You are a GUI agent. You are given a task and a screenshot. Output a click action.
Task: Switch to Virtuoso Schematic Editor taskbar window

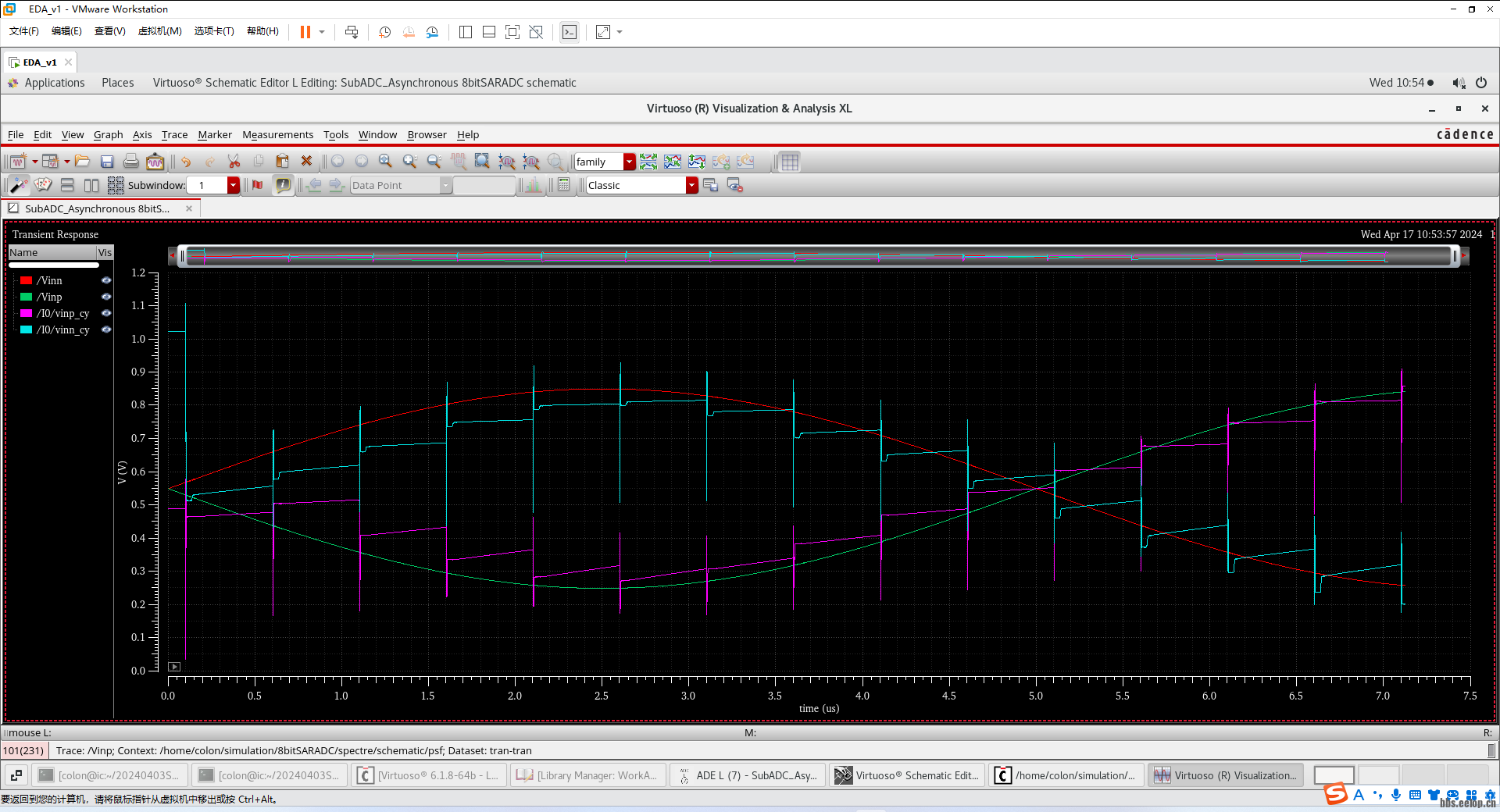click(907, 775)
